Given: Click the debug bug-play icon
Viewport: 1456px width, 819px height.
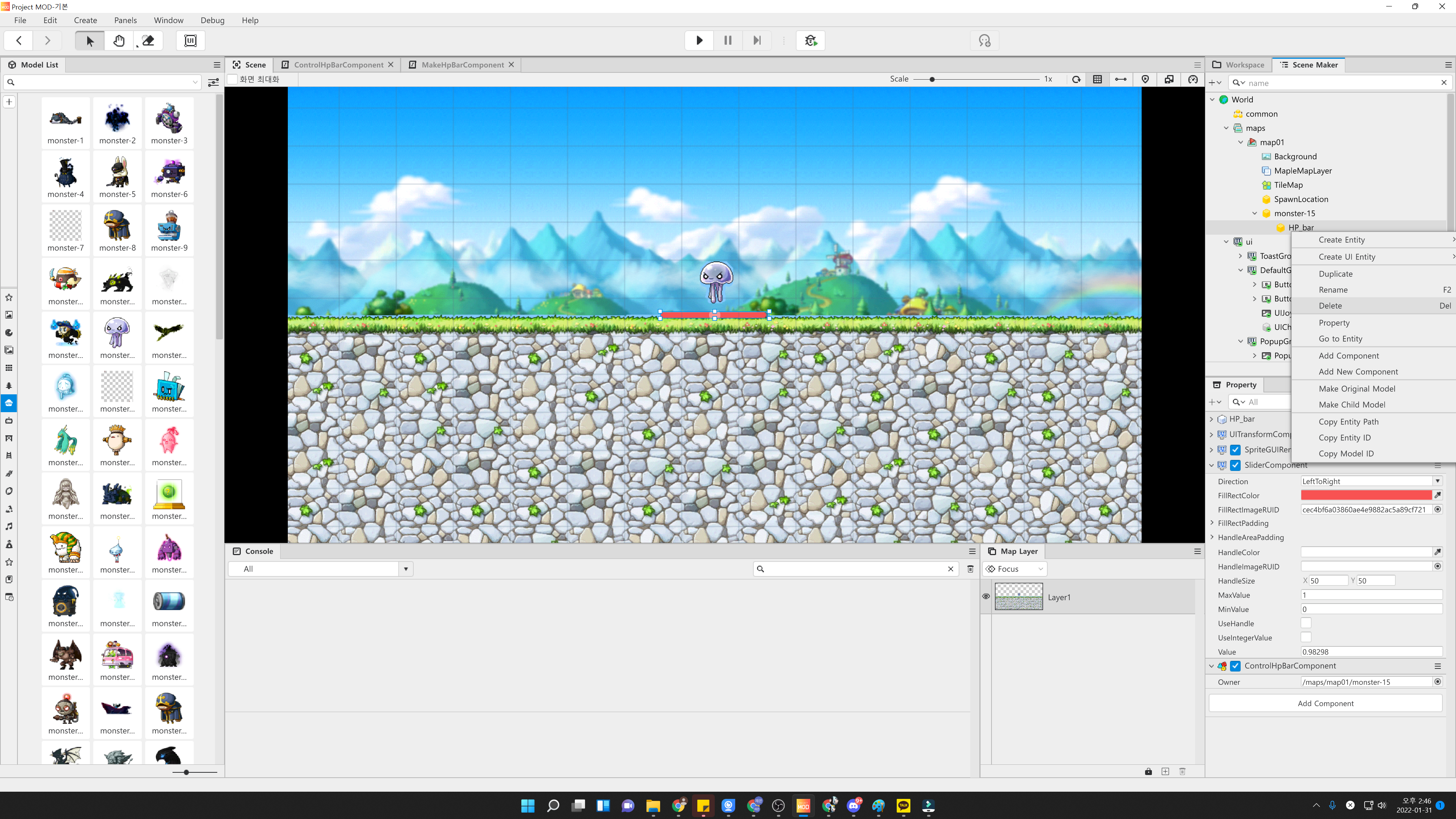Looking at the screenshot, I should (x=811, y=41).
